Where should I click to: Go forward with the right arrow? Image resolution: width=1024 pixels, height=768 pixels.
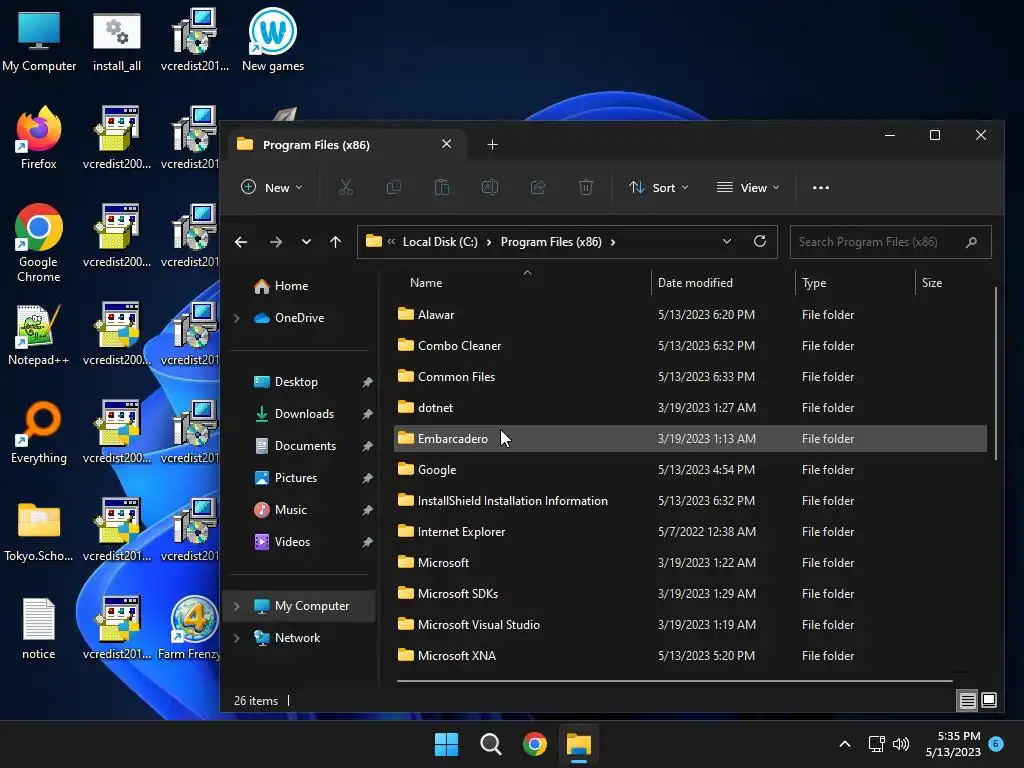[x=276, y=242]
